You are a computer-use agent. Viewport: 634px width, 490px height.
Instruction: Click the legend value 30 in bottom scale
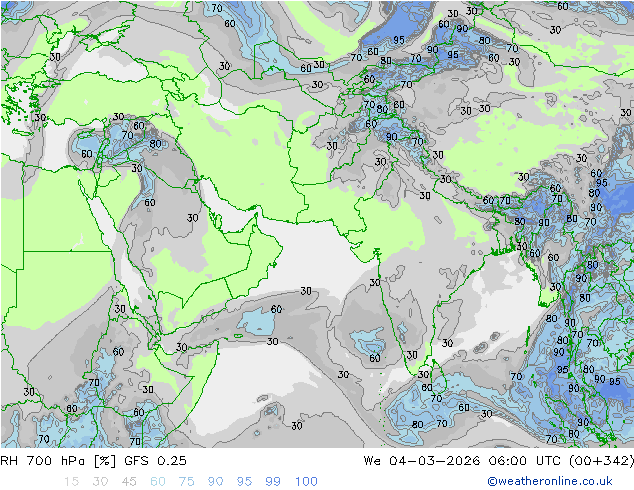click(100, 481)
